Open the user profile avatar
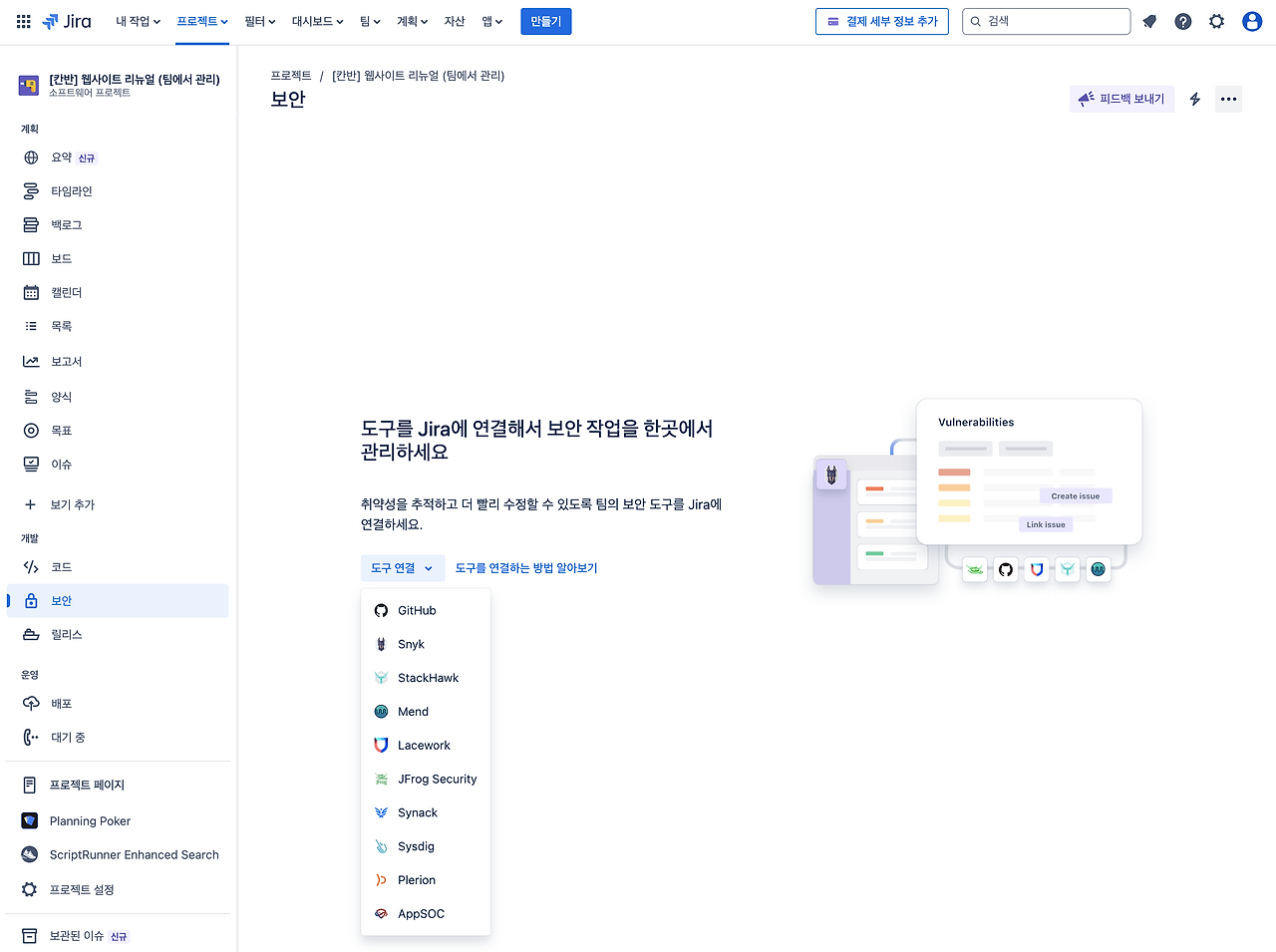1276x952 pixels. [1252, 21]
